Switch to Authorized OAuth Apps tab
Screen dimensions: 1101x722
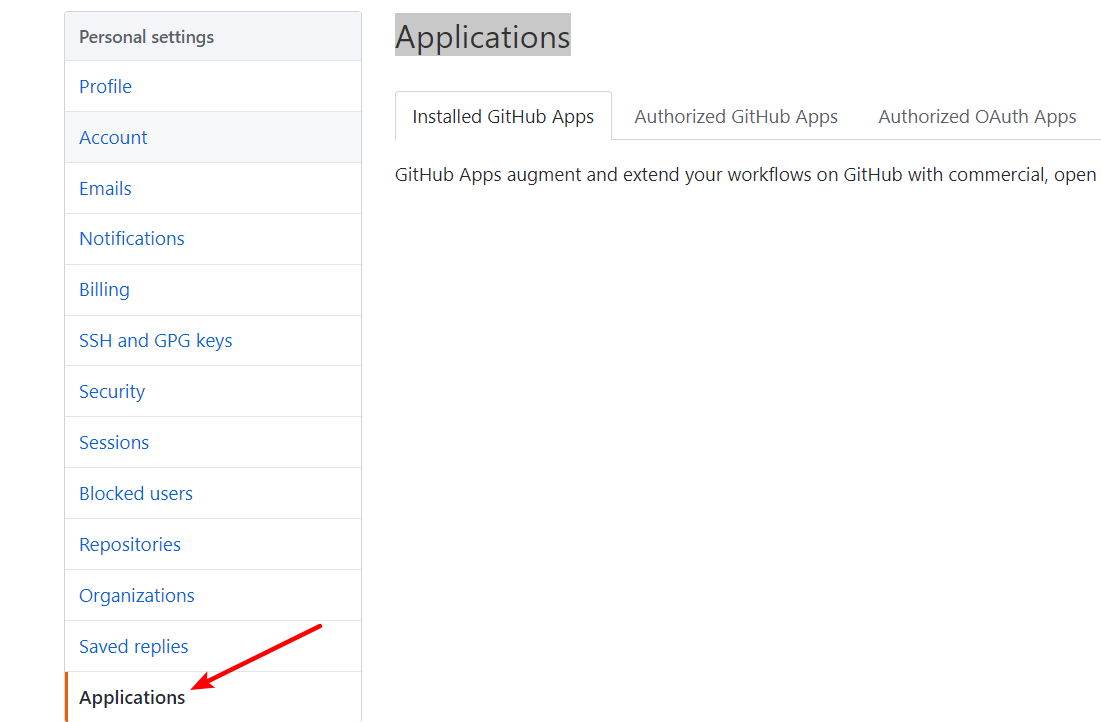tap(977, 117)
